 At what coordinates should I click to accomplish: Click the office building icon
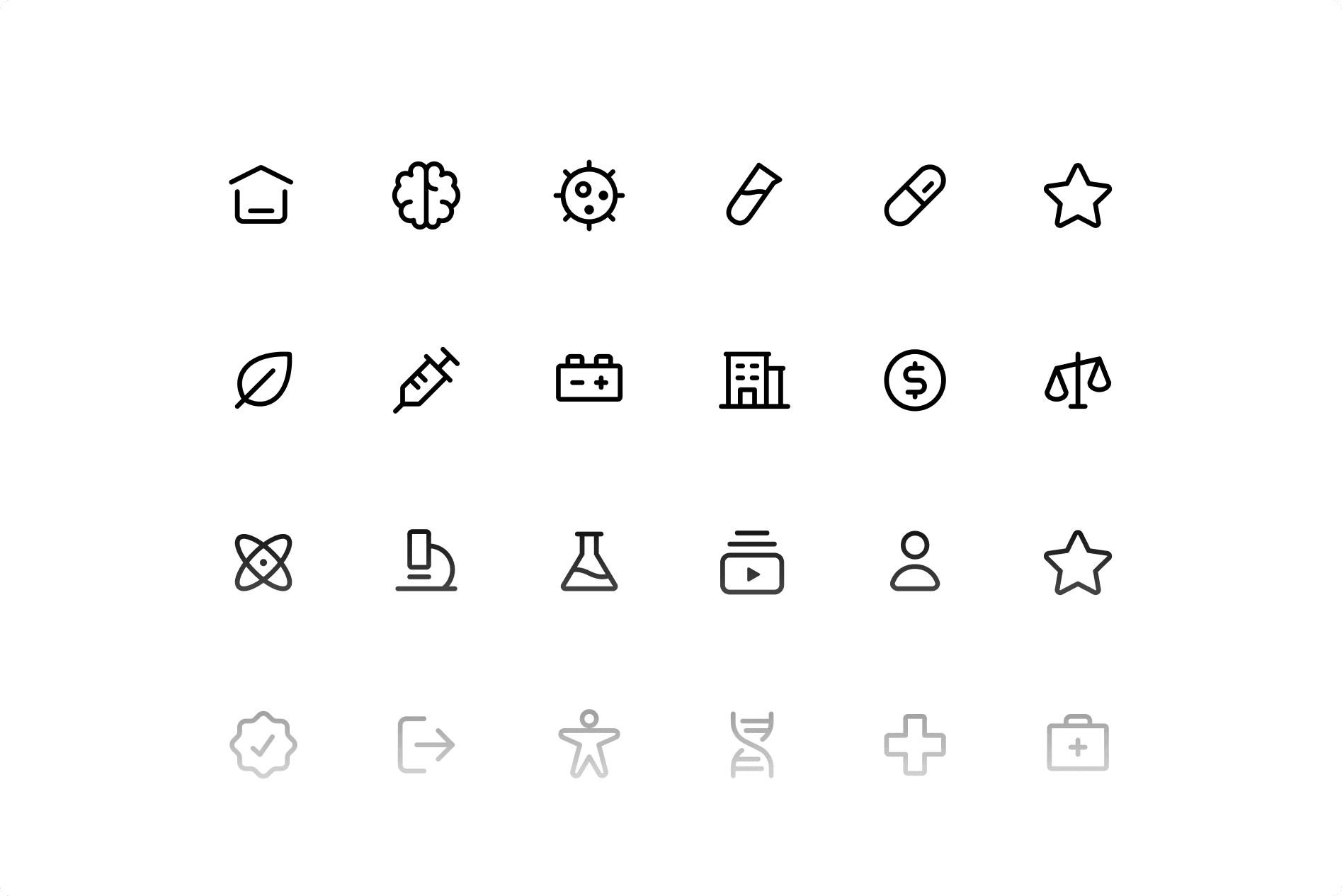[x=754, y=380]
